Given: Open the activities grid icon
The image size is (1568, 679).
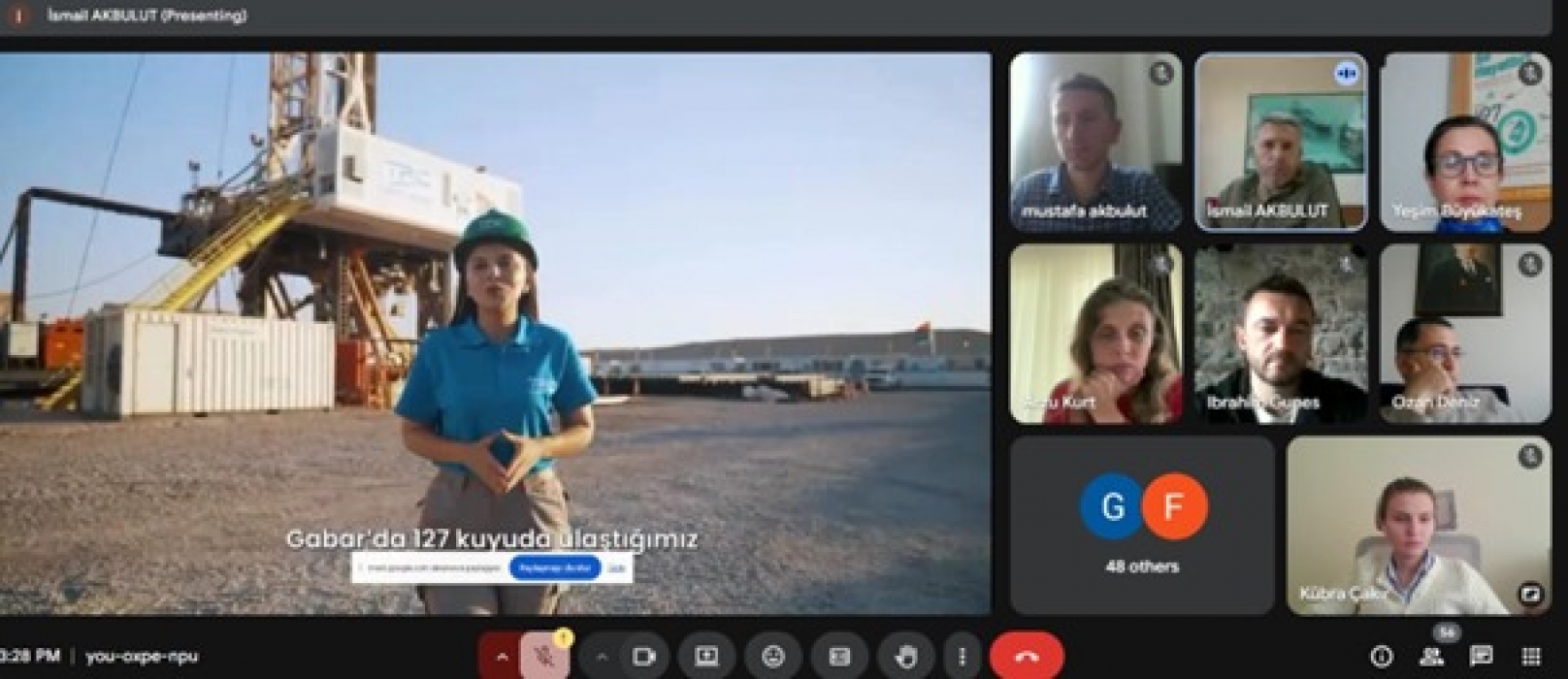Looking at the screenshot, I should [x=1531, y=657].
